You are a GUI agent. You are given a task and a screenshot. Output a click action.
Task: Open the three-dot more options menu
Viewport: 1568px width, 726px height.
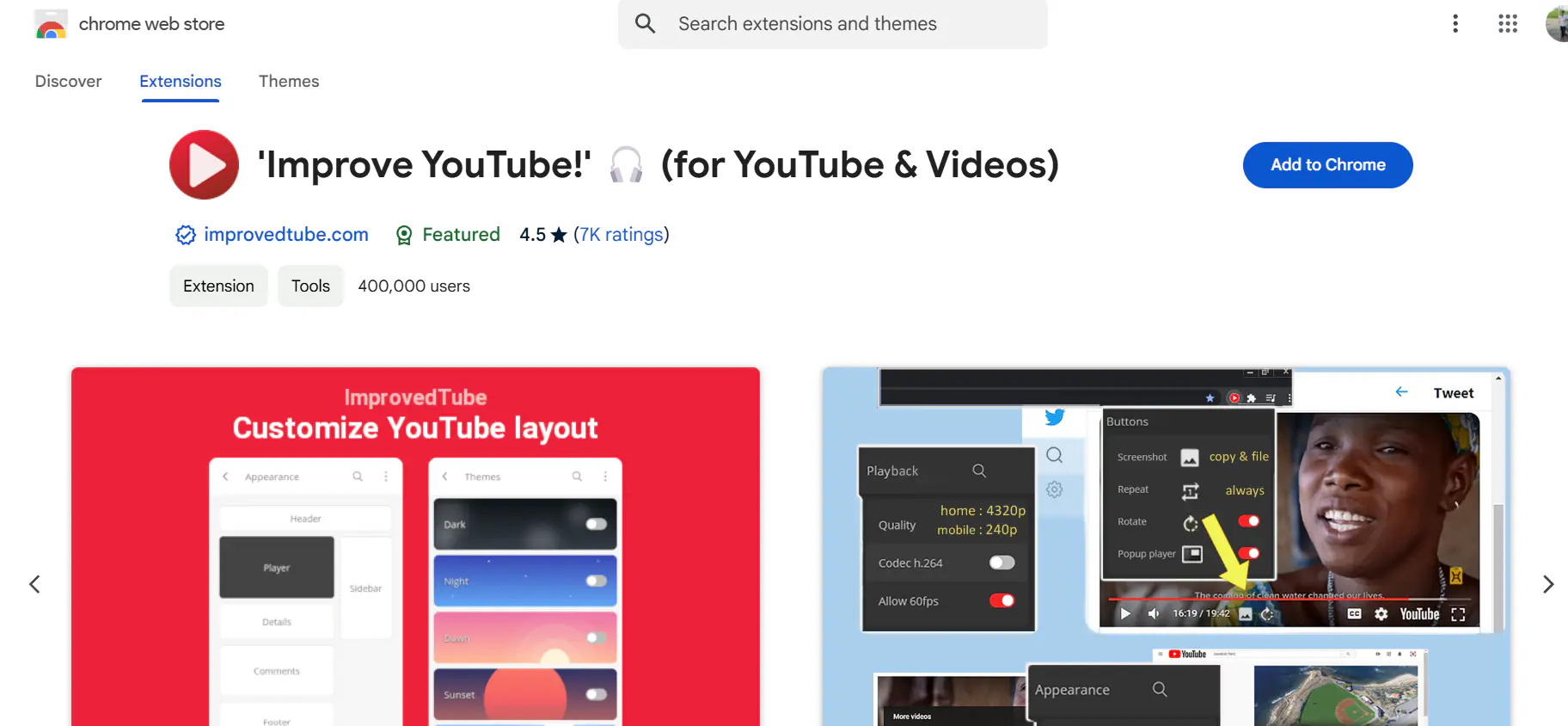point(1455,24)
